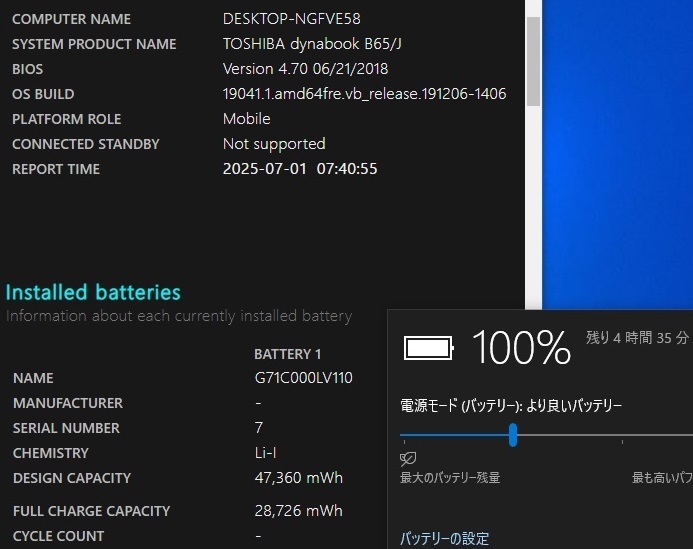
Task: Click Information about each installed battery subtitle
Action: tap(179, 316)
